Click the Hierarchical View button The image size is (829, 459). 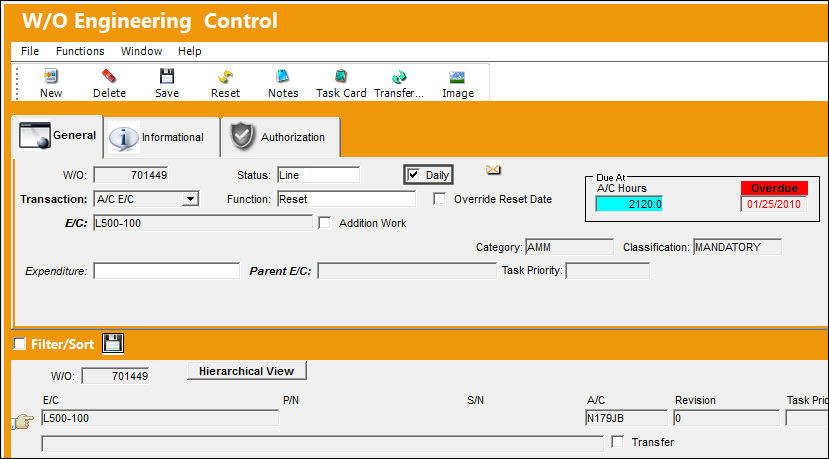(x=247, y=371)
